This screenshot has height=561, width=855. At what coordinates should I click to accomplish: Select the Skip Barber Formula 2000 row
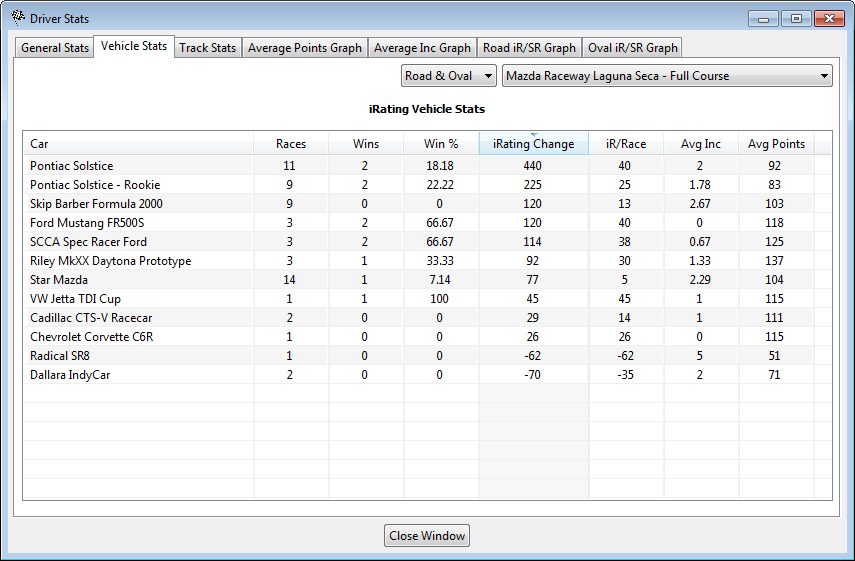pyautogui.click(x=428, y=204)
